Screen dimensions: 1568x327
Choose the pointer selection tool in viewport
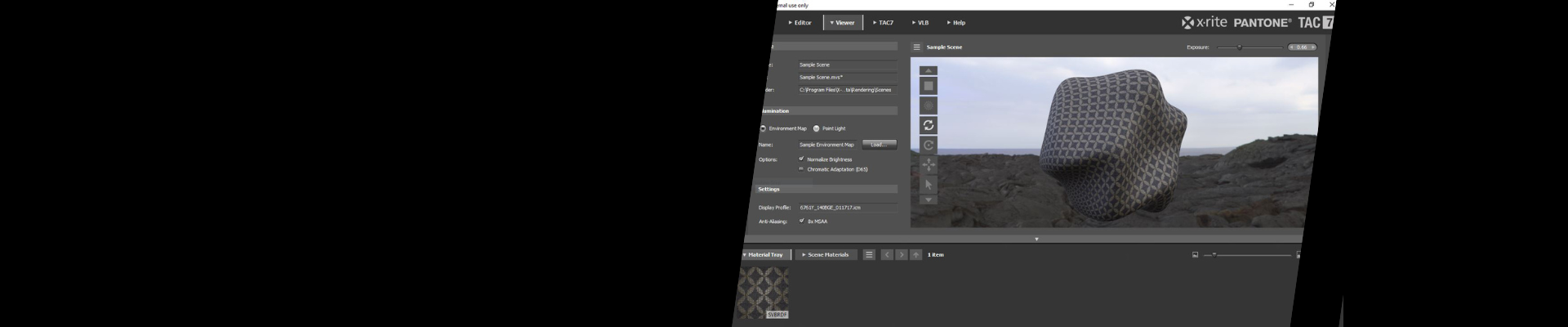(x=929, y=185)
